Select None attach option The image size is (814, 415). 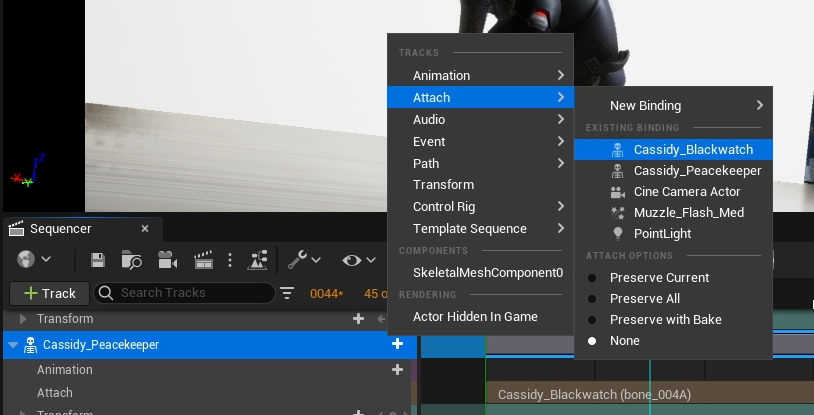[673, 341]
